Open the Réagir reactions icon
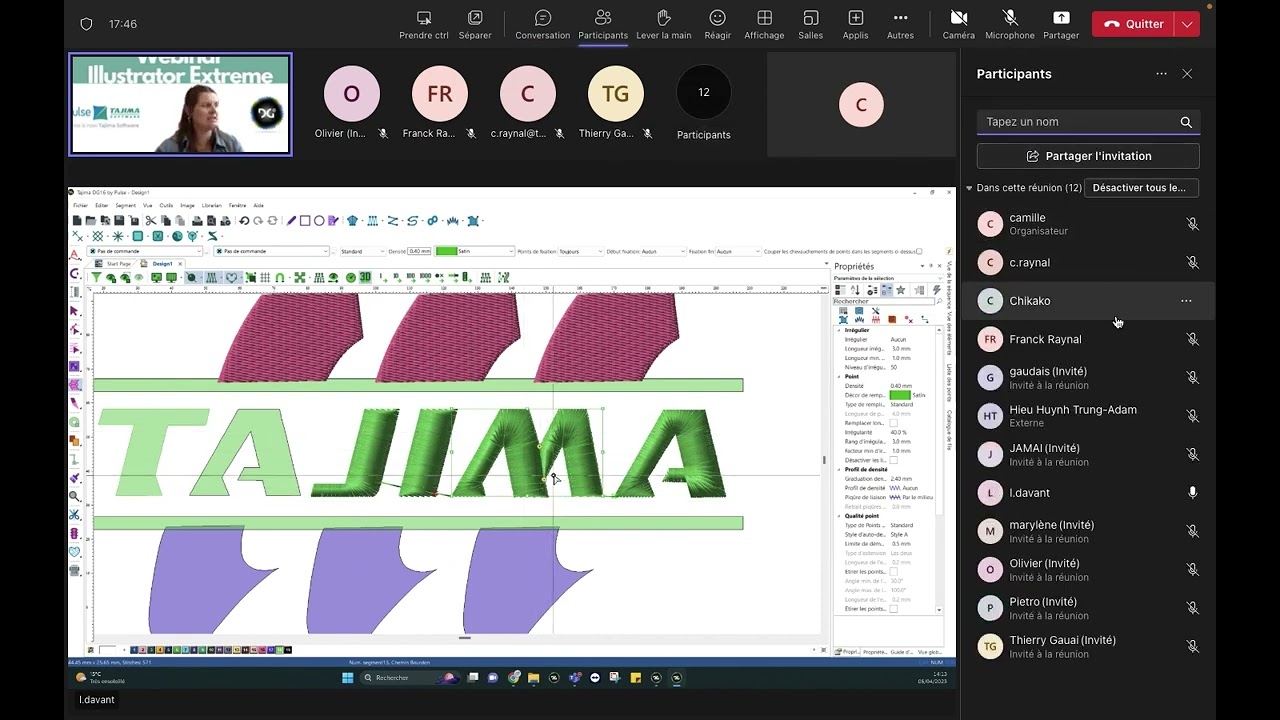This screenshot has width=1280, height=720. [x=717, y=24]
